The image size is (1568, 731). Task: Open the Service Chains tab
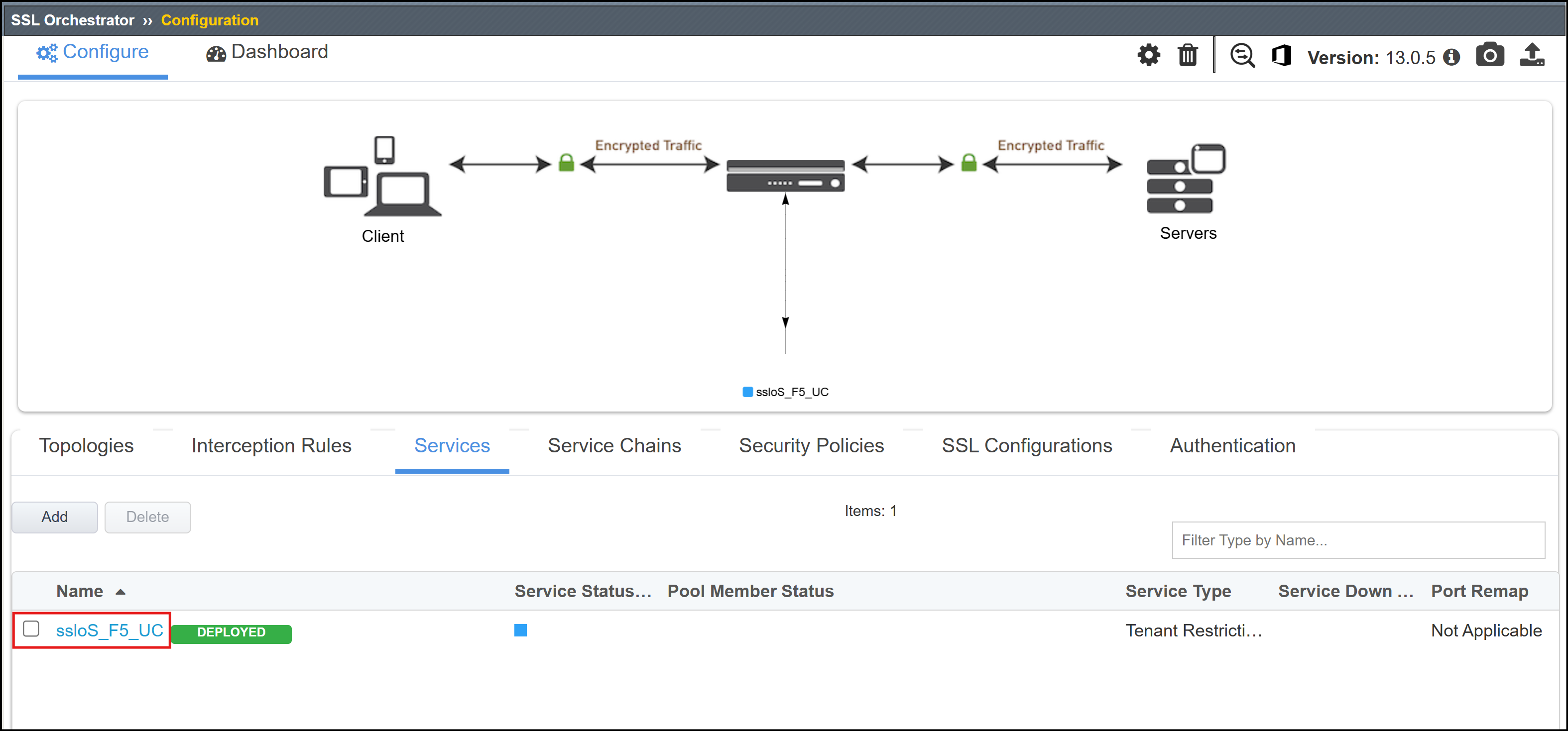coord(614,446)
